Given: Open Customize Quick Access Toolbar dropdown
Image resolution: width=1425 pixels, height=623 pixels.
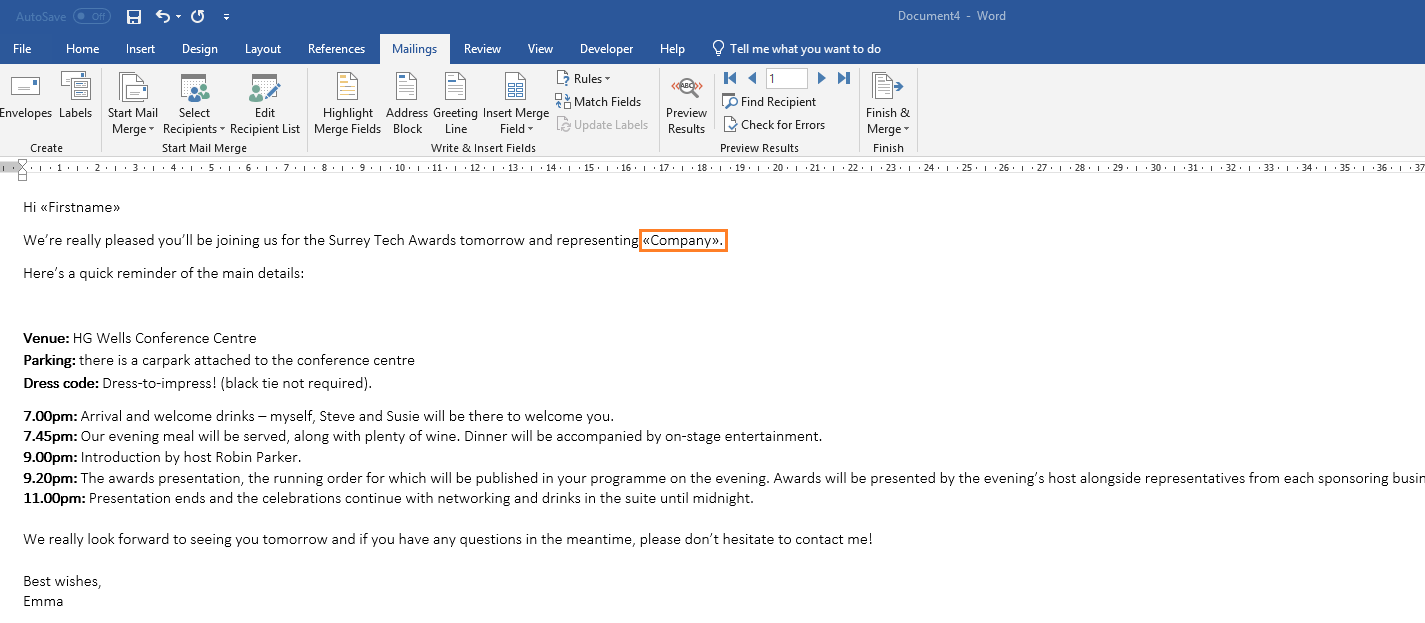Looking at the screenshot, I should pyautogui.click(x=227, y=17).
